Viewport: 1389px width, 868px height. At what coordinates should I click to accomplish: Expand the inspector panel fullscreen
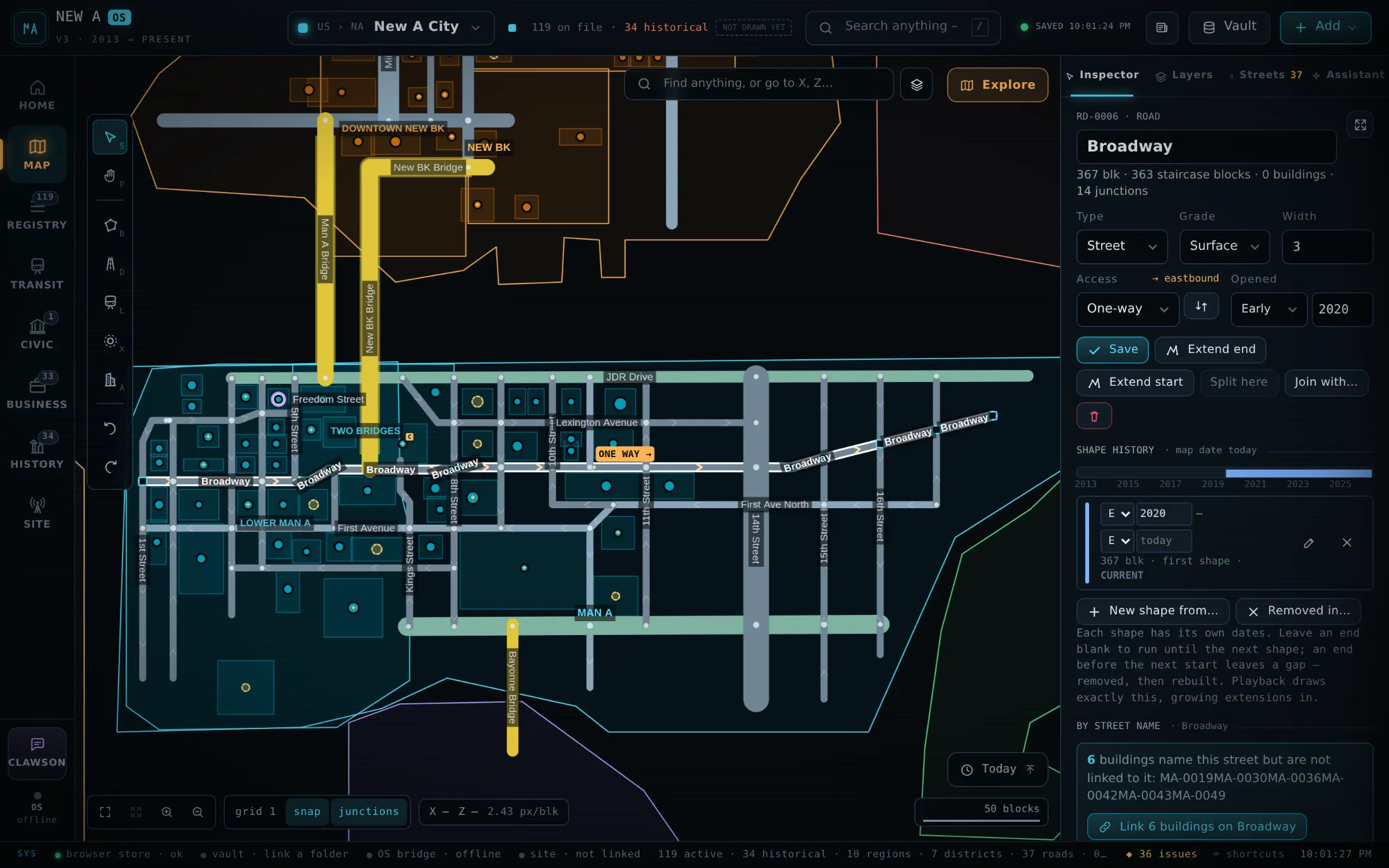coord(1360,125)
